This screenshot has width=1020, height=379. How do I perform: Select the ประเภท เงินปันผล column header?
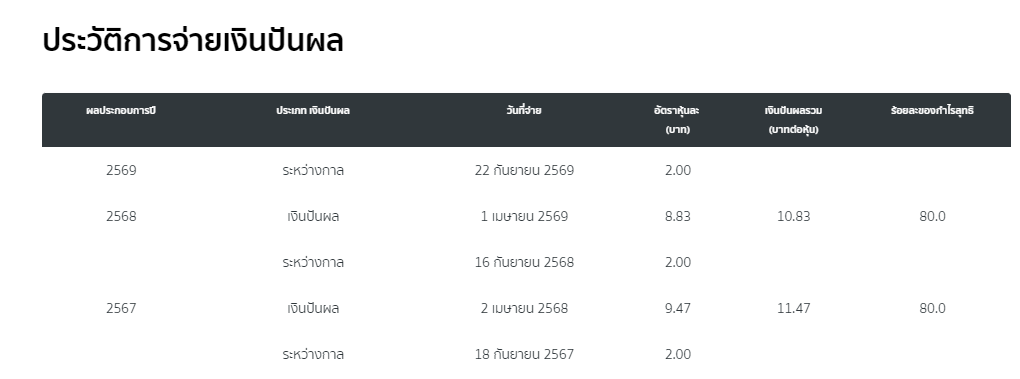tap(313, 111)
